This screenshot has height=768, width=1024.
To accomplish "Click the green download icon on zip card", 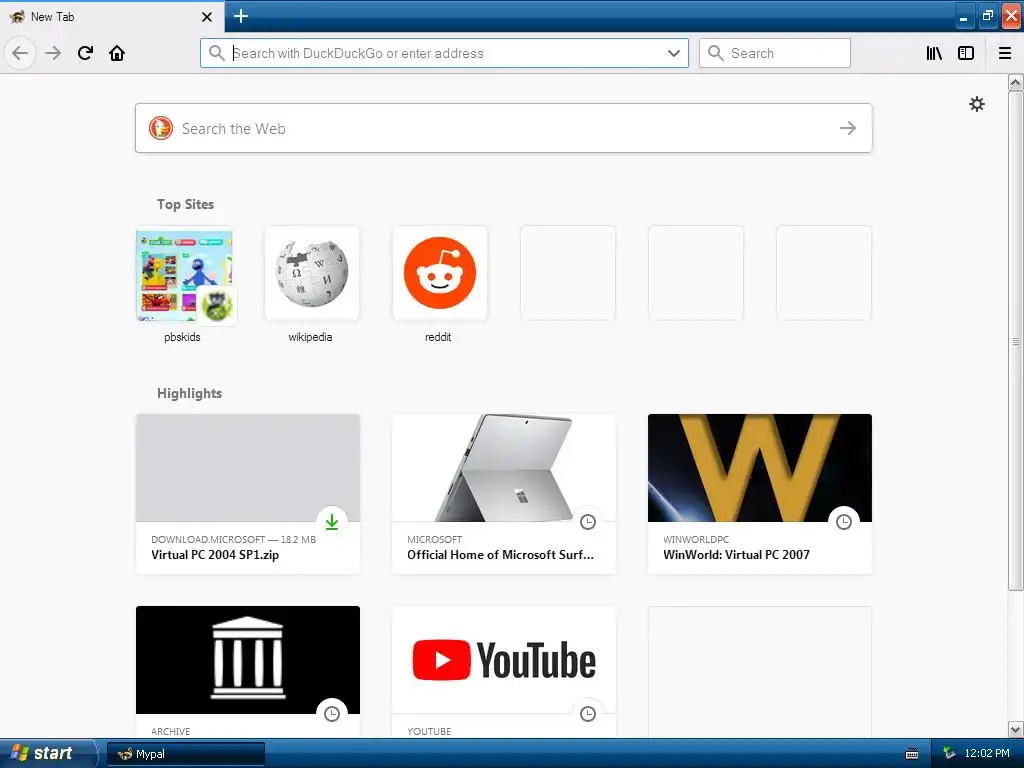I will click(332, 522).
